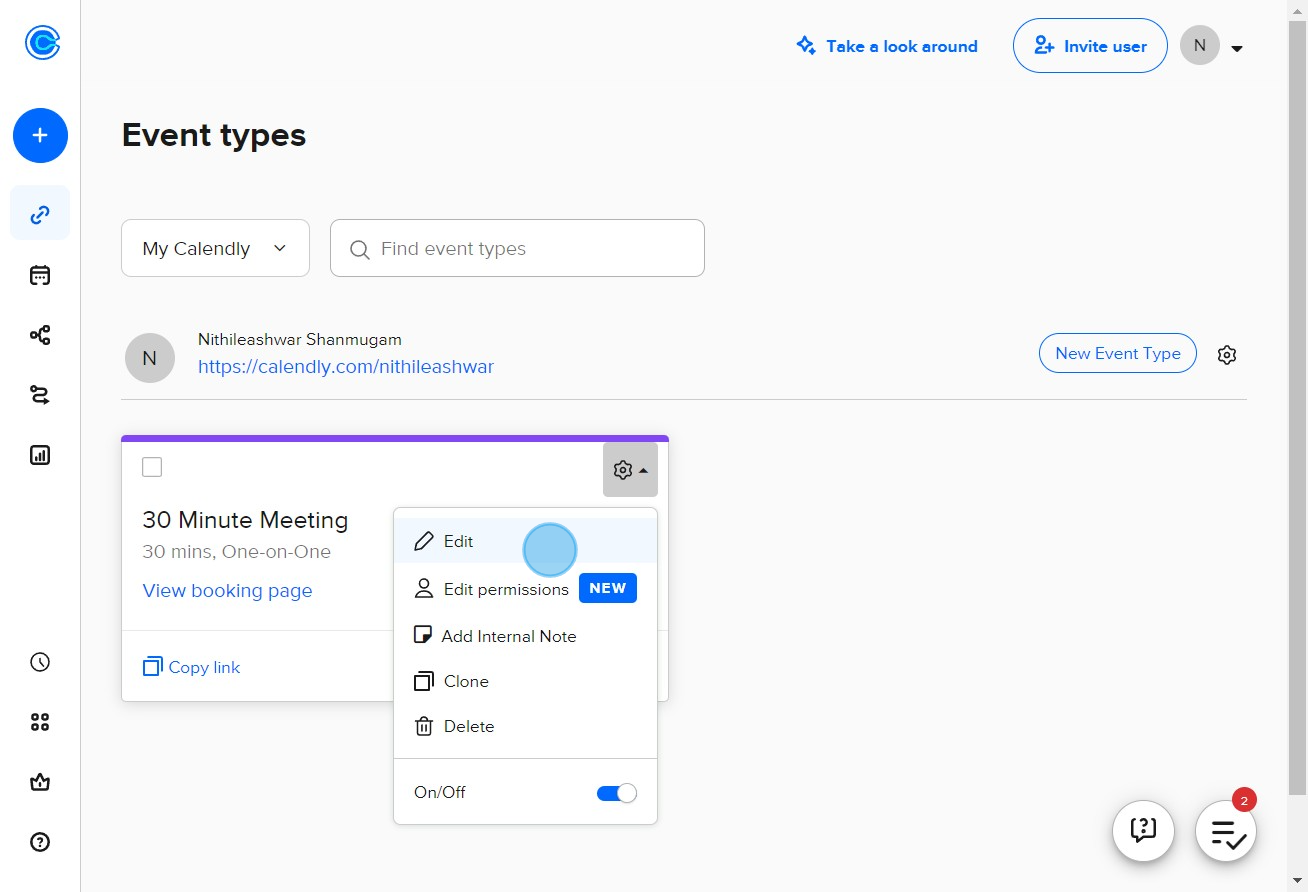
Task: Select the 30 Minute Meeting checkbox
Action: pyautogui.click(x=152, y=467)
